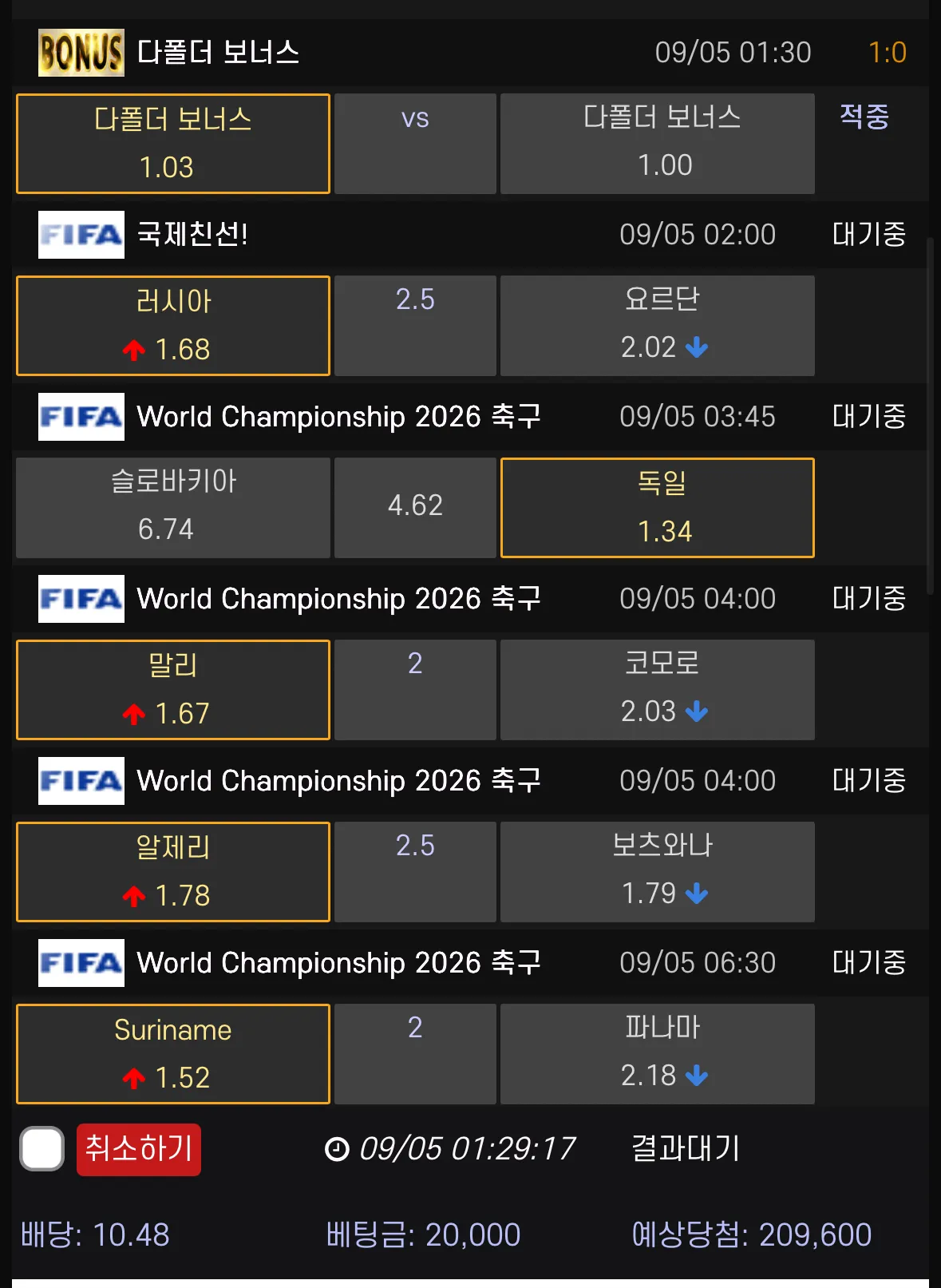Select the 독일 1.34 bet option
This screenshot has height=1288, width=941.
(657, 507)
